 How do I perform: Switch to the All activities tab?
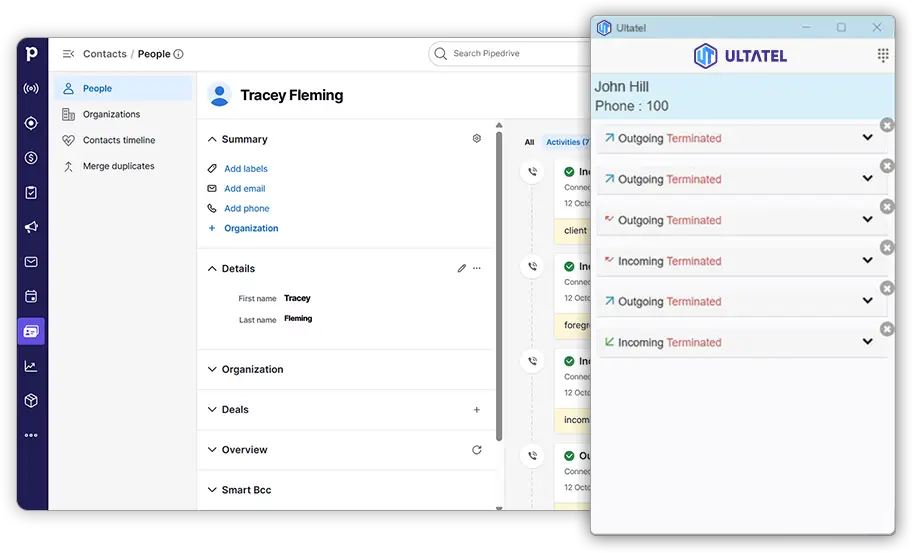[x=529, y=142]
